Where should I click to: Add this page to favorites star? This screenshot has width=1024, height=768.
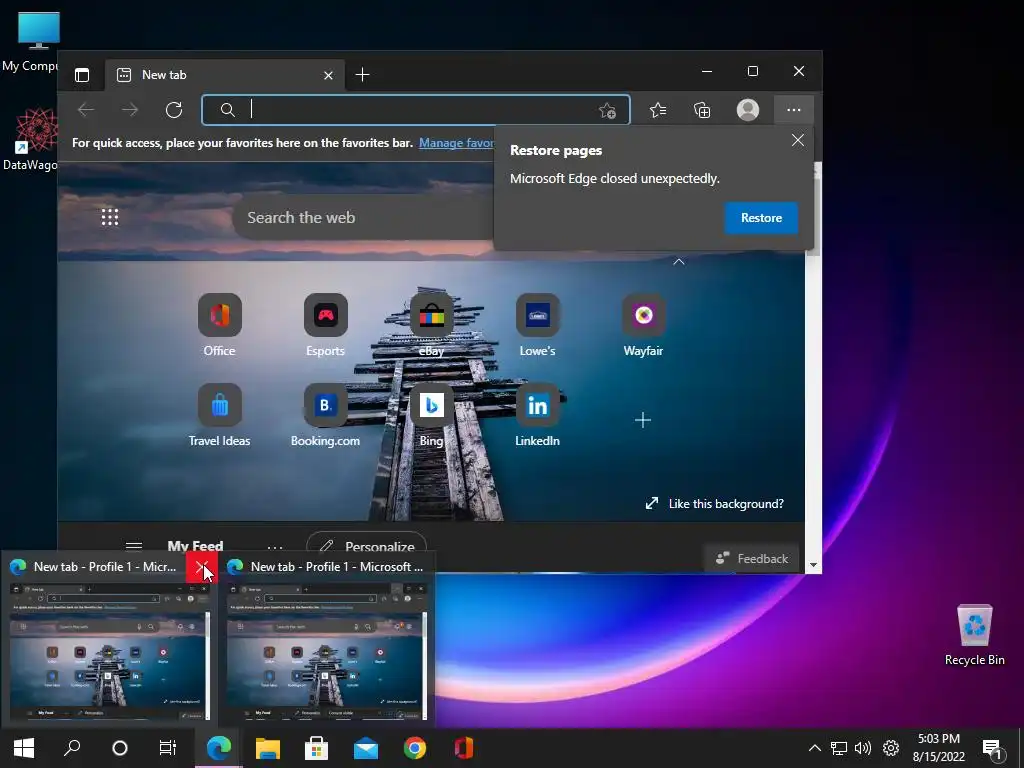coord(607,110)
